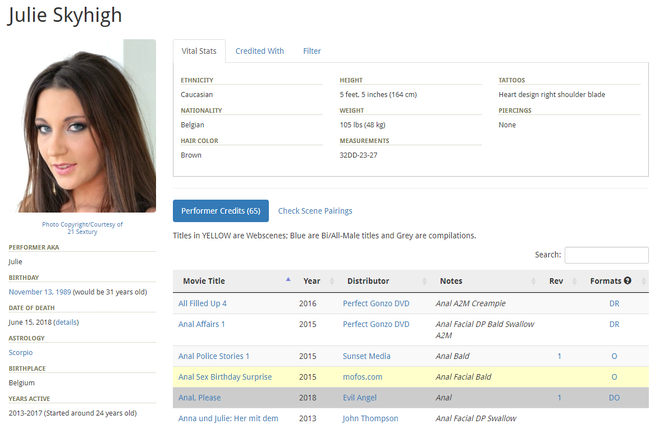Open review count for Anal Police Stories 1
This screenshot has height=424, width=650.
pyautogui.click(x=559, y=356)
